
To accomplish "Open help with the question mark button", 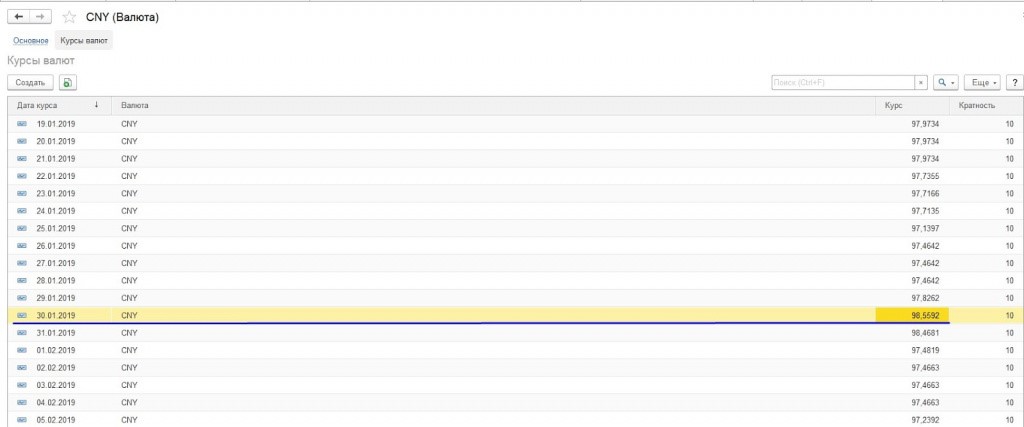I will 1013,83.
